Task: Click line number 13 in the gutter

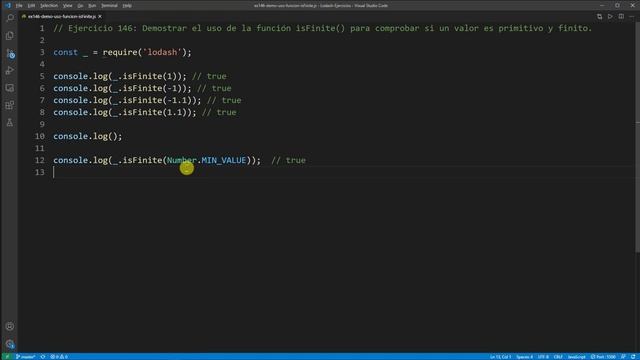Action: [40, 172]
